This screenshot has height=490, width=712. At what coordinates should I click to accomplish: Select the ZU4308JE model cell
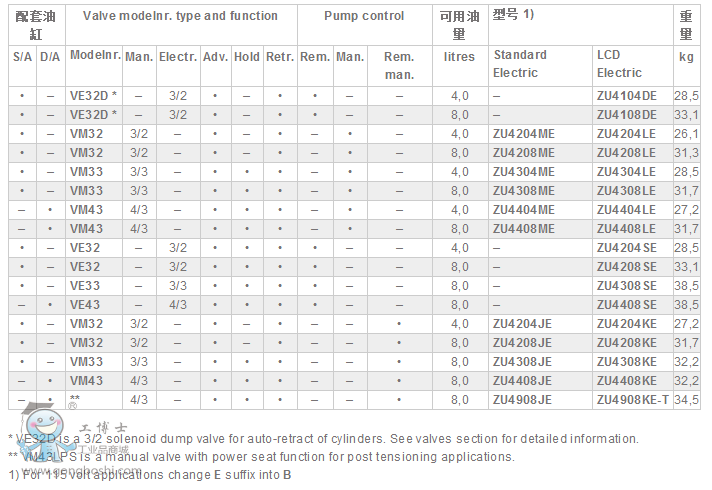pyautogui.click(x=524, y=361)
